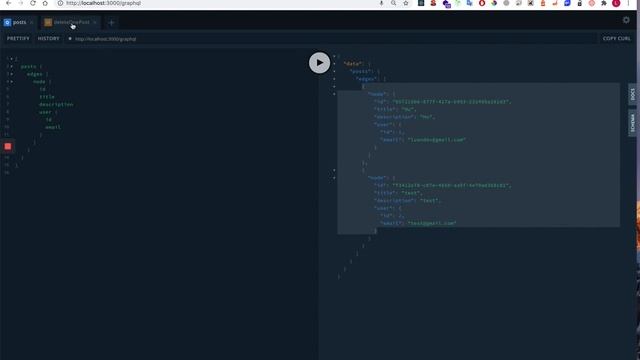The height and width of the screenshot is (360, 640).
Task: Click the dark teal extension icon
Action: (x=421, y=3)
